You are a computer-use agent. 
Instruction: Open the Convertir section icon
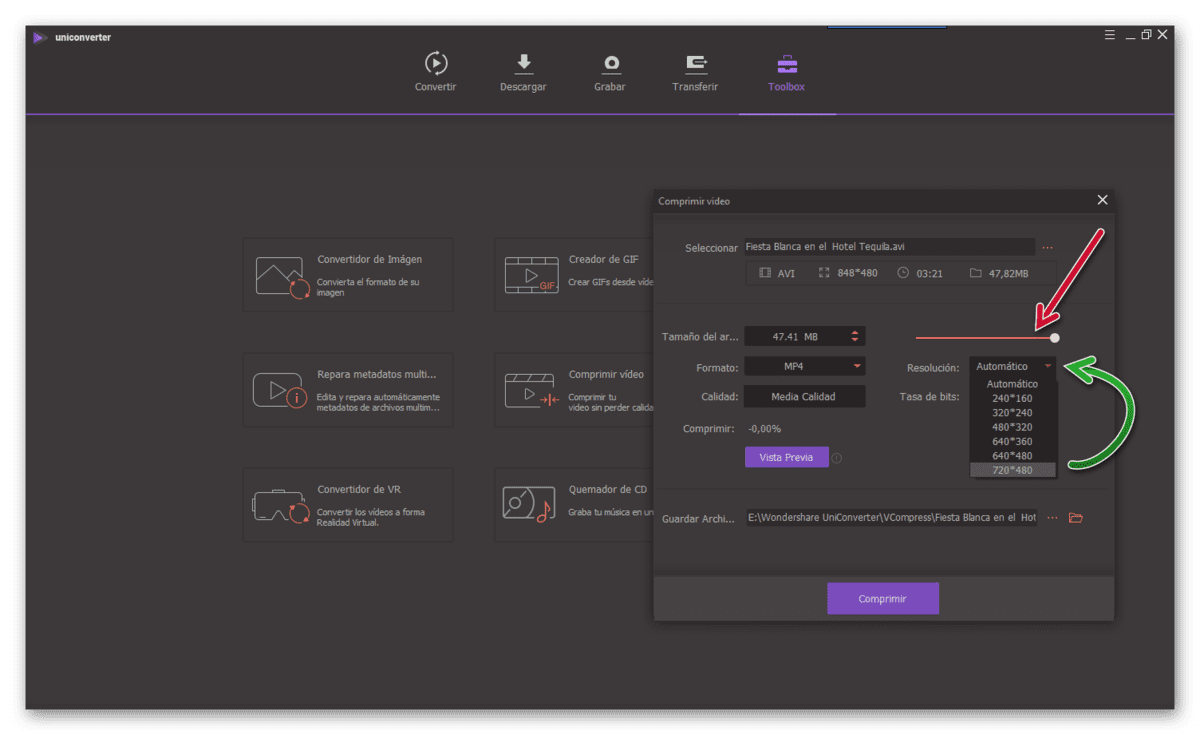(x=436, y=64)
